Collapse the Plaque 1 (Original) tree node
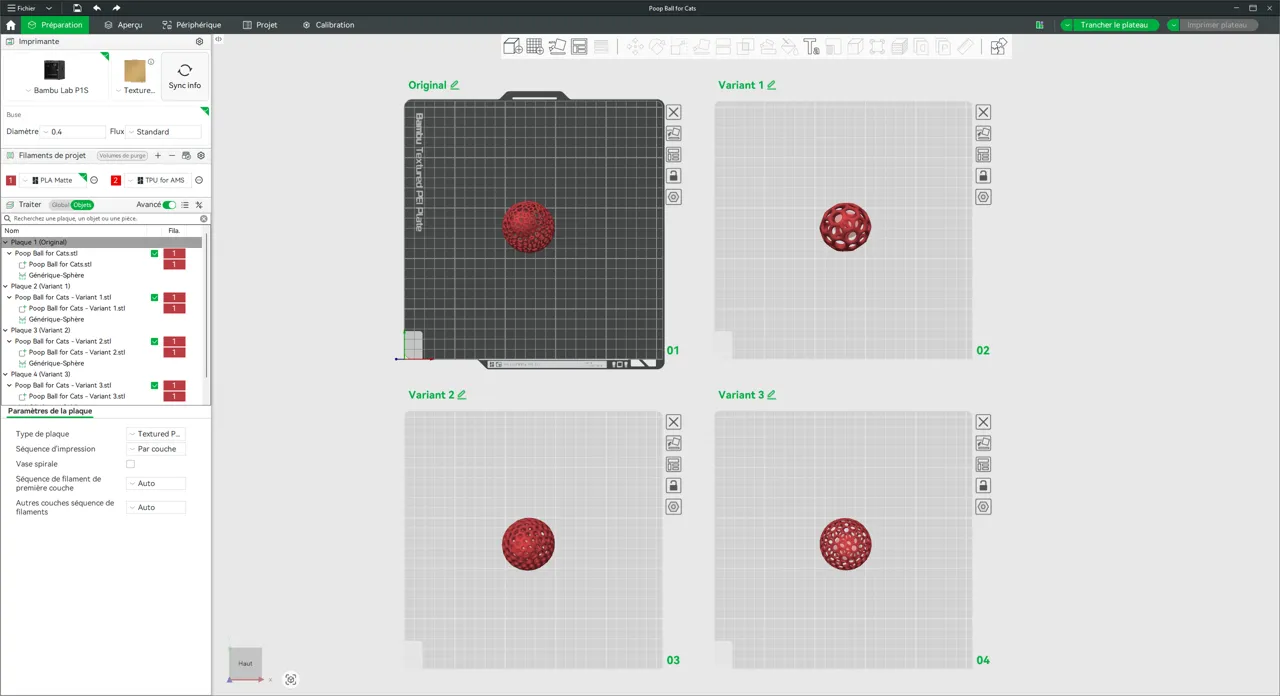The width and height of the screenshot is (1280, 696). pos(5,242)
